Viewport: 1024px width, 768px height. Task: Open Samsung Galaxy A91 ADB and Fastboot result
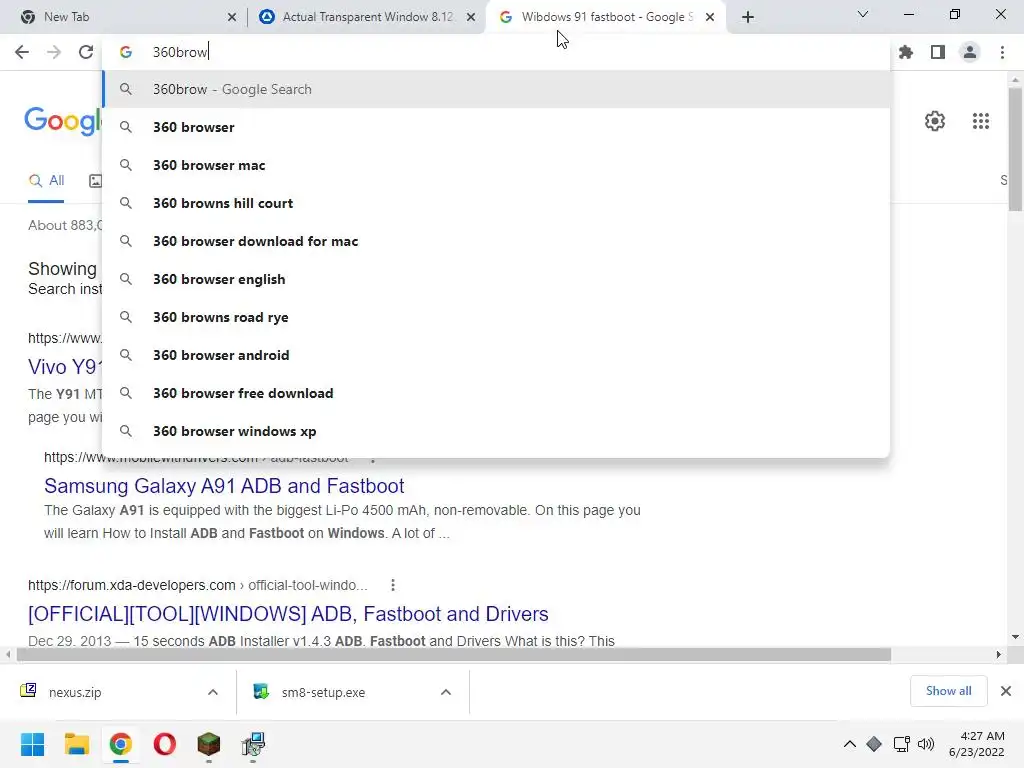[224, 486]
